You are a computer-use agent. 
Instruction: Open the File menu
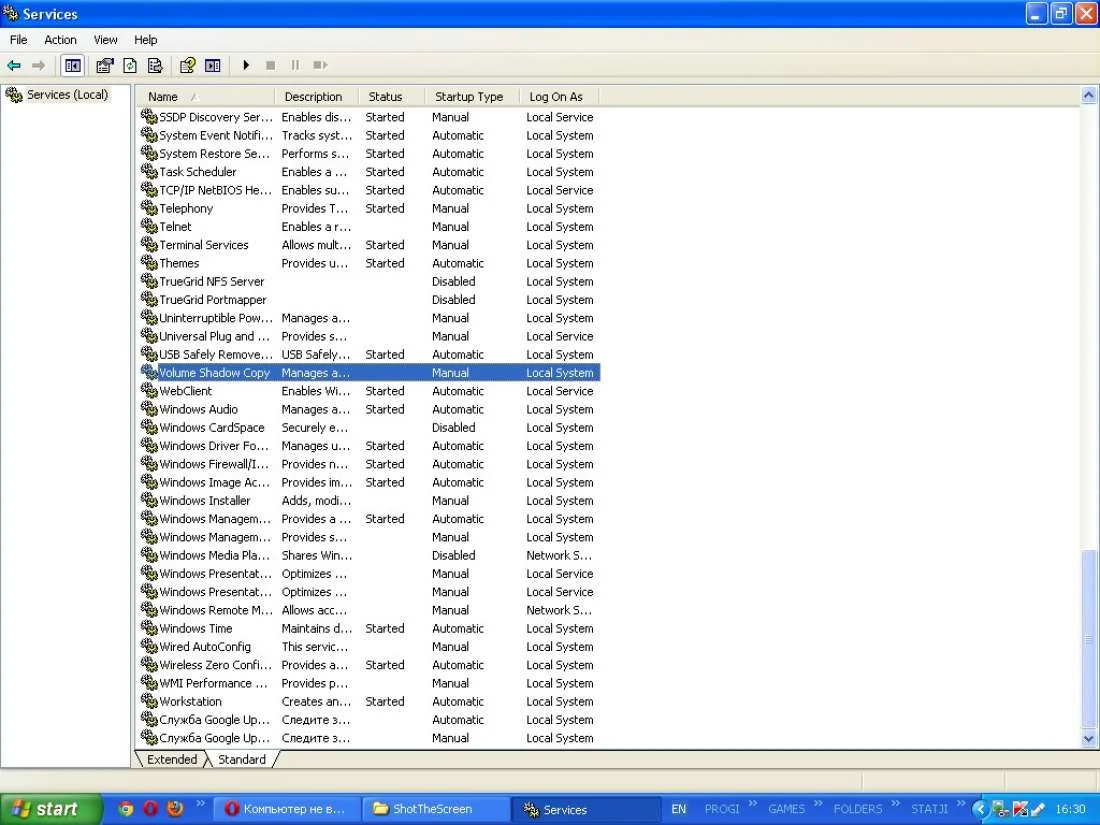[18, 40]
